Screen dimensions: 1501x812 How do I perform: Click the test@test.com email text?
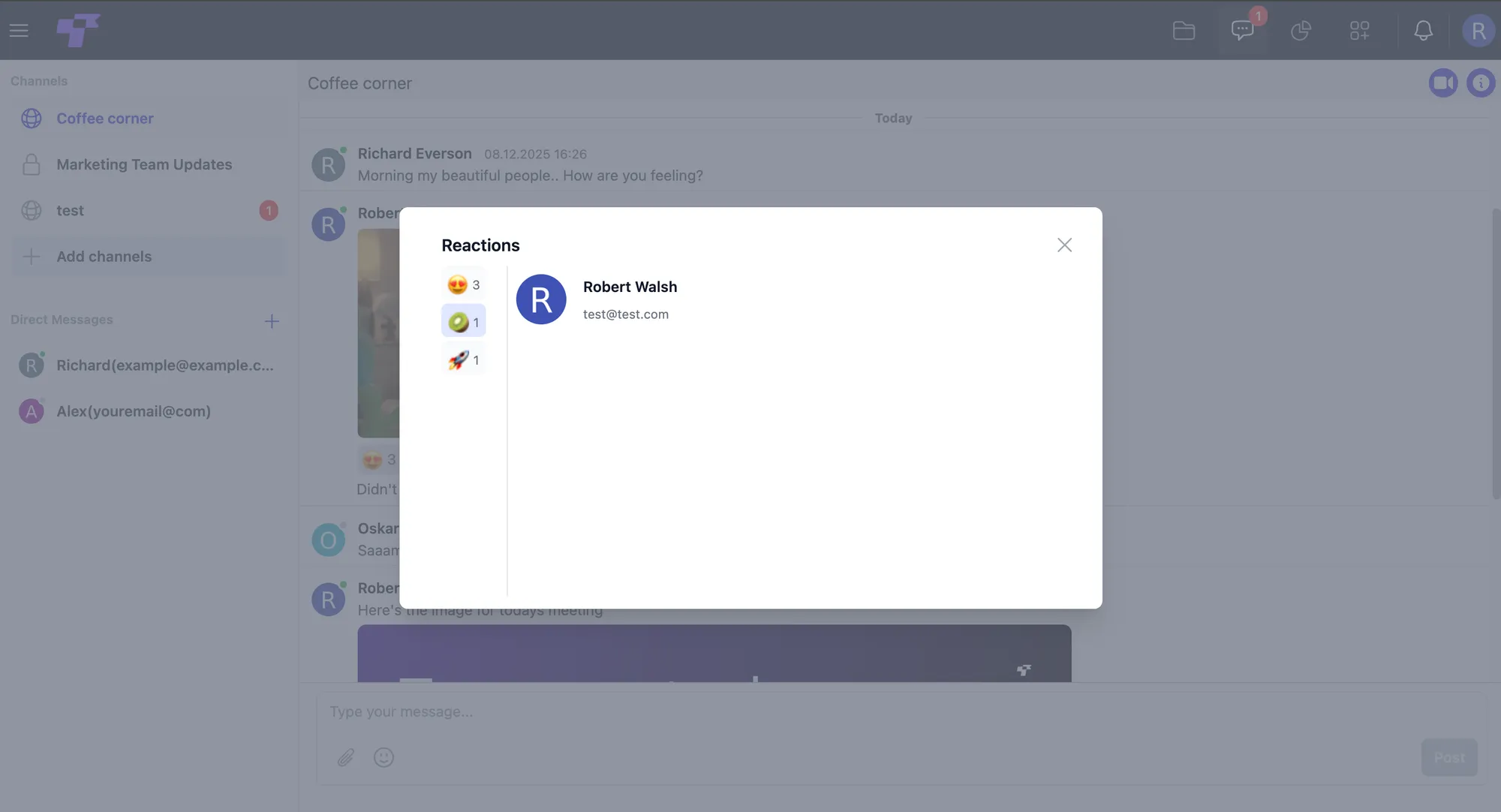(625, 314)
